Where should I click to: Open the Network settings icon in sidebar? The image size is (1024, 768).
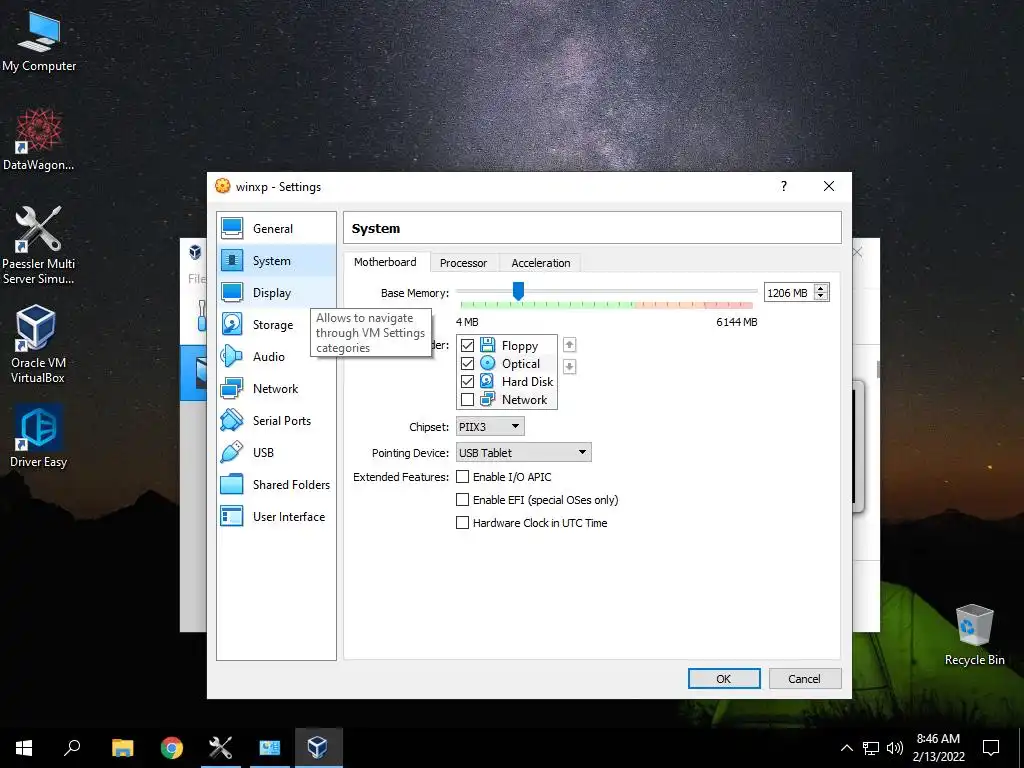[x=232, y=389]
